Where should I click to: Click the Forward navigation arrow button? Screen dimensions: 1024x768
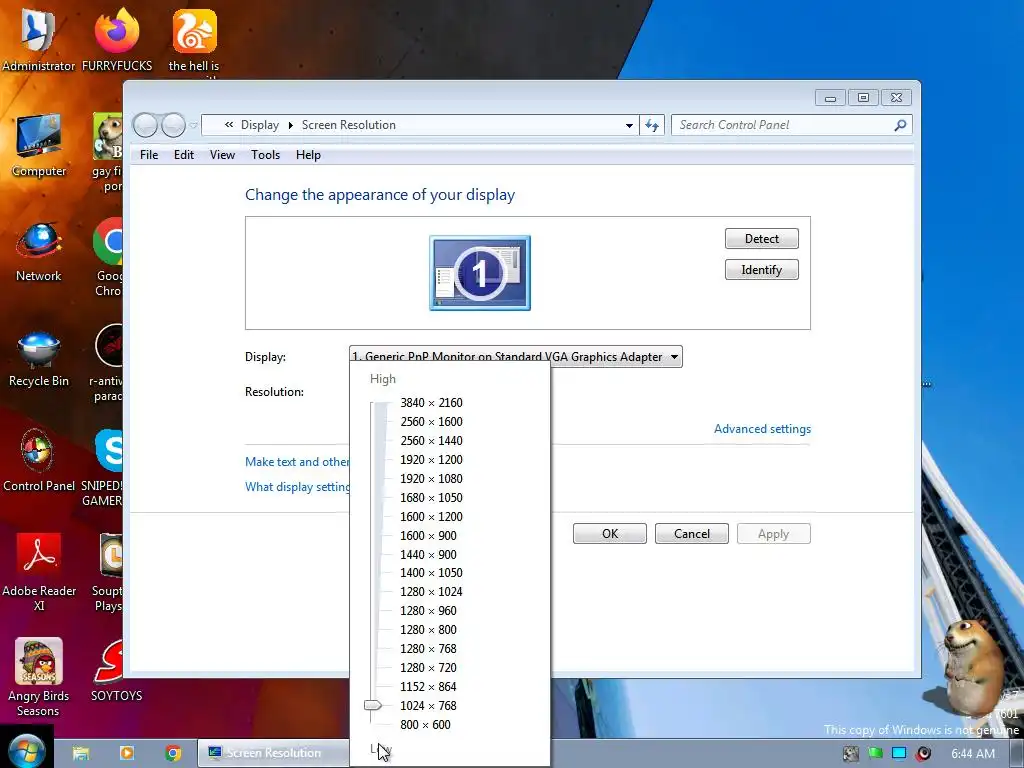pyautogui.click(x=173, y=125)
